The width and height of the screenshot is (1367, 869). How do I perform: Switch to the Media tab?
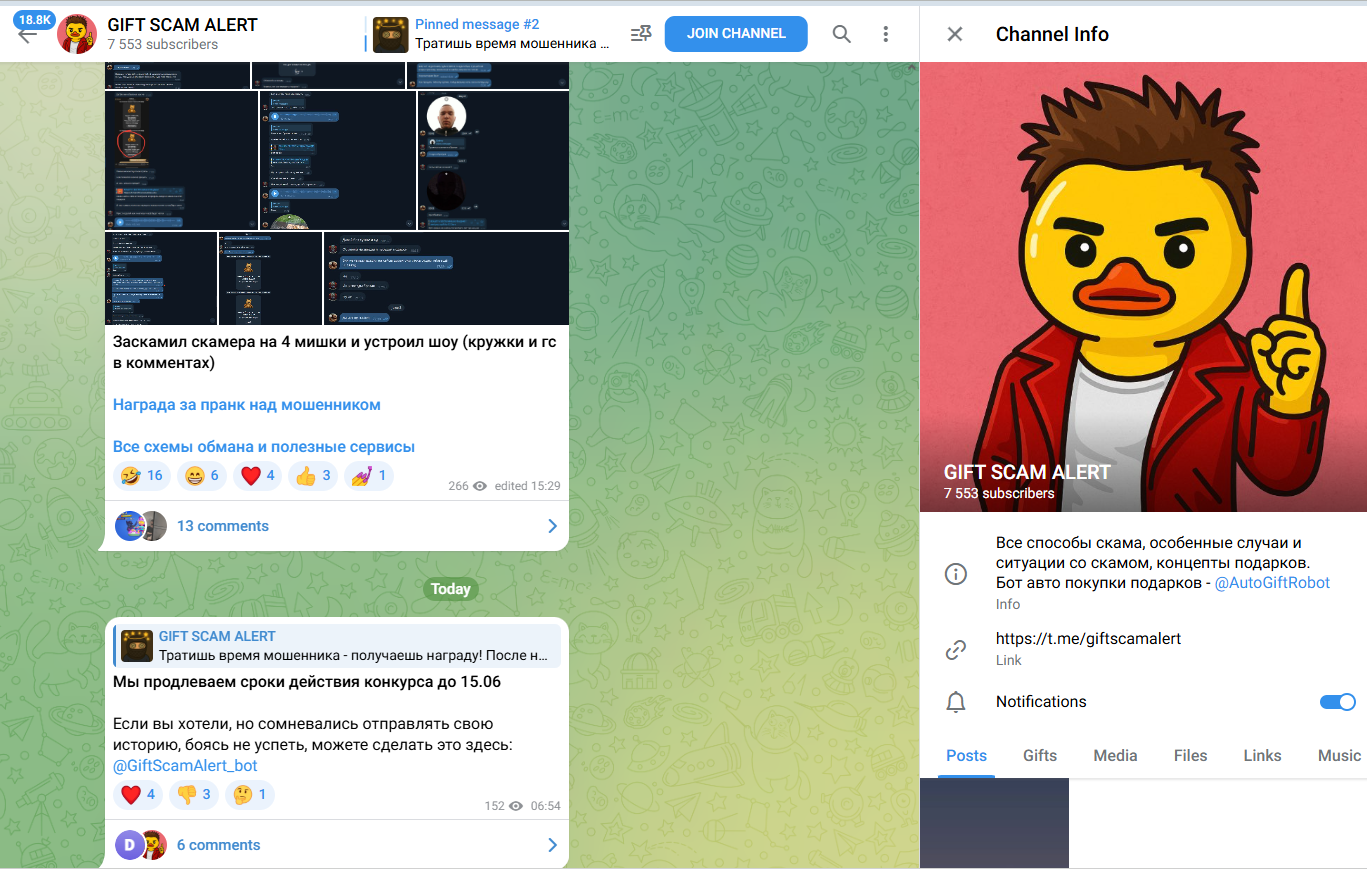pyautogui.click(x=1115, y=756)
